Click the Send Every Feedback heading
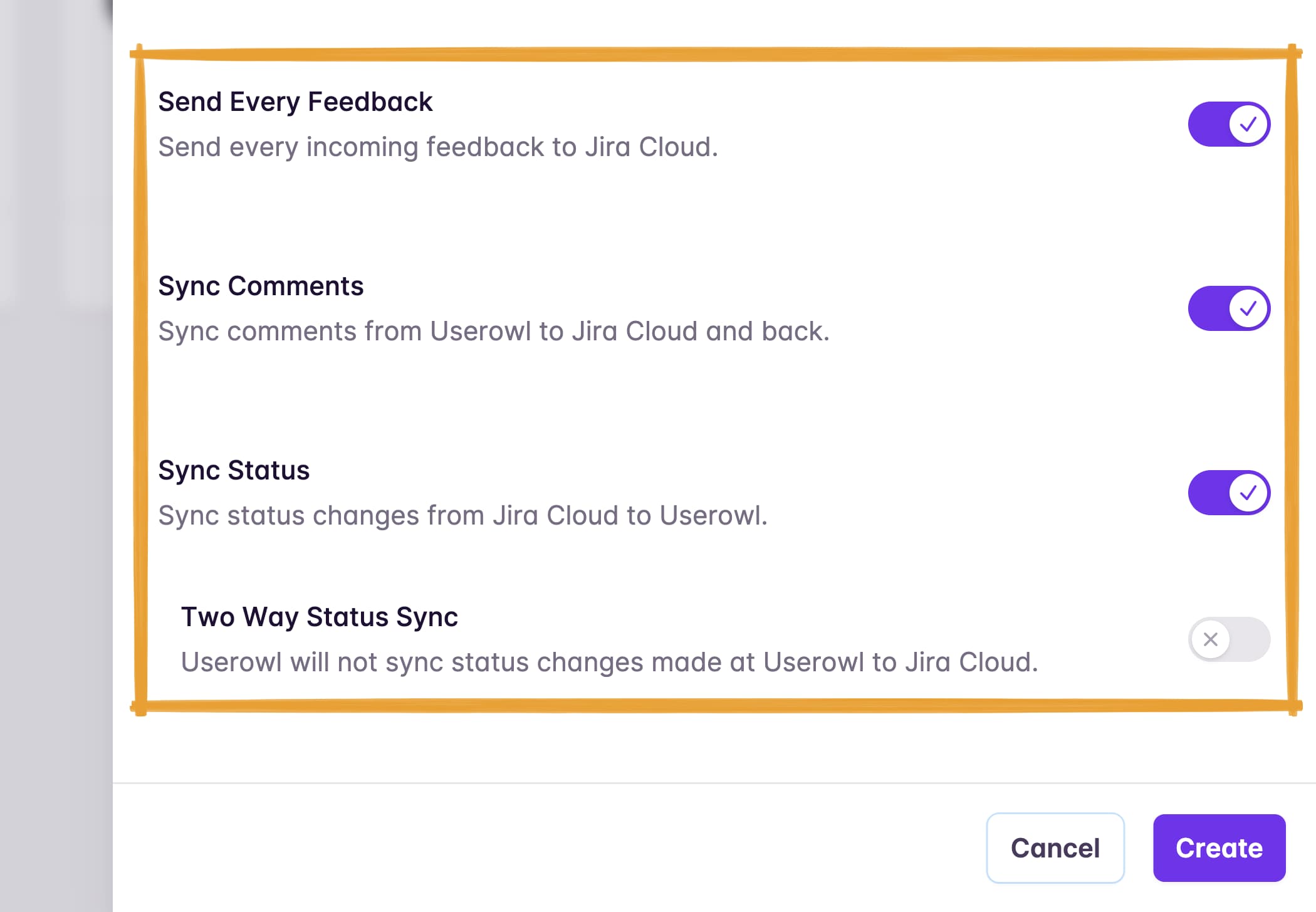This screenshot has width=1316, height=912. click(295, 102)
